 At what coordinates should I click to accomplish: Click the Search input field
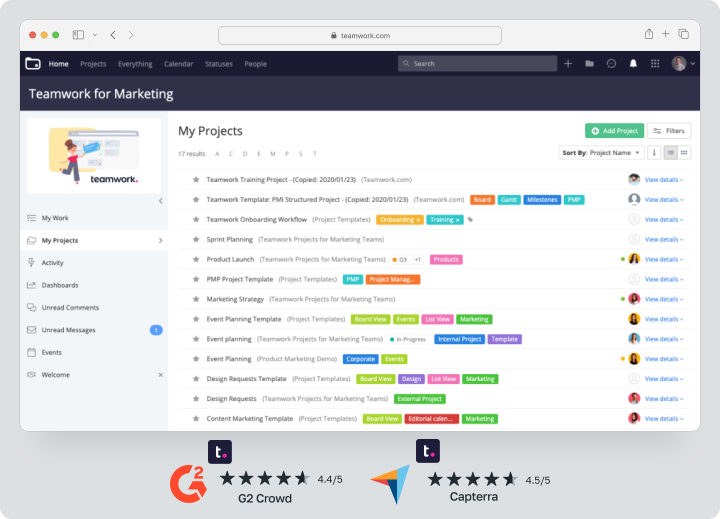tap(478, 63)
